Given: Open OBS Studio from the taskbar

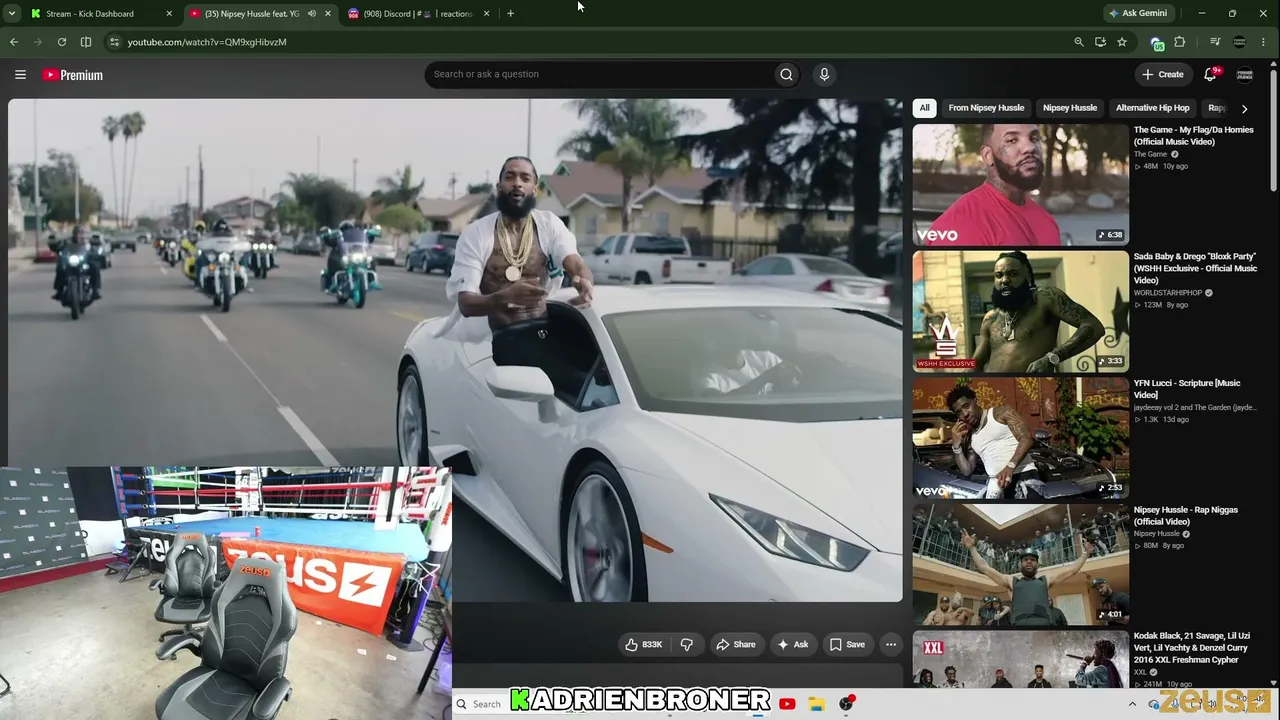Looking at the screenshot, I should click(x=846, y=704).
